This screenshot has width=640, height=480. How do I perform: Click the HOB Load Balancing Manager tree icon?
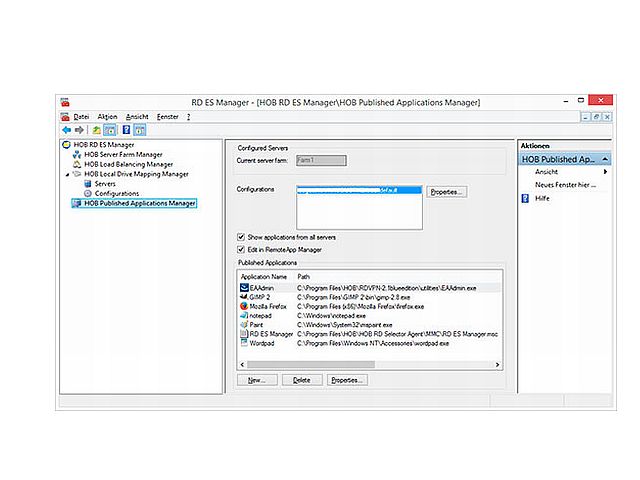pyautogui.click(x=77, y=164)
